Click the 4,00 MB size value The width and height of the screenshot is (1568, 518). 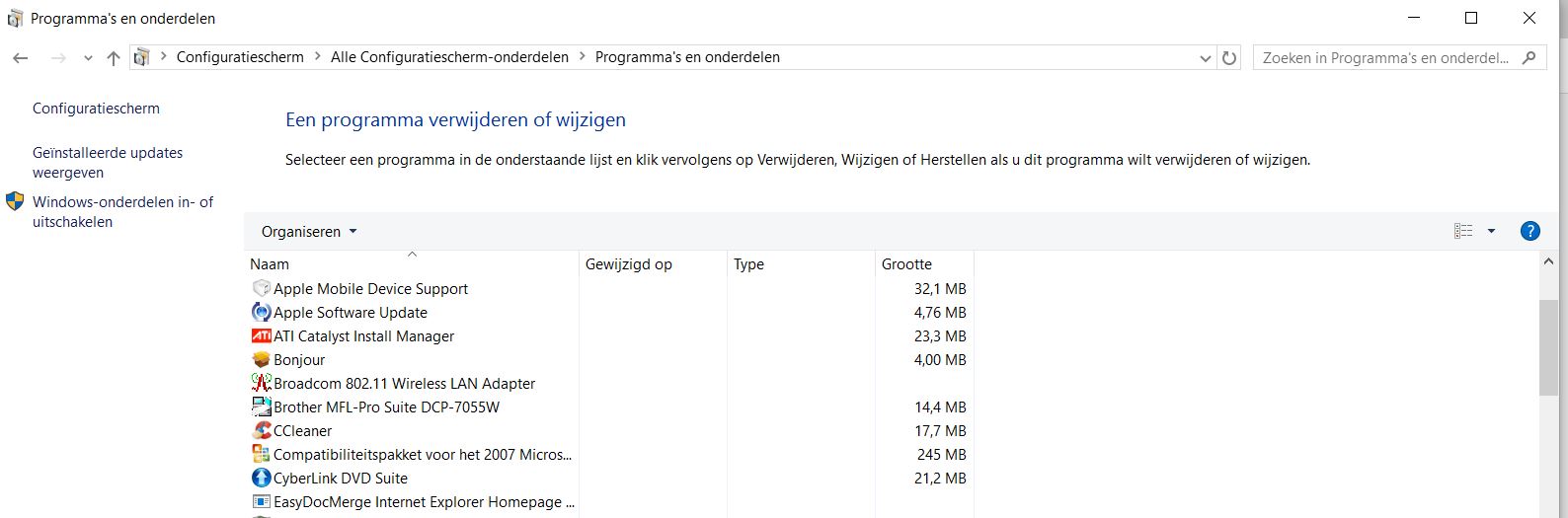[x=940, y=359]
